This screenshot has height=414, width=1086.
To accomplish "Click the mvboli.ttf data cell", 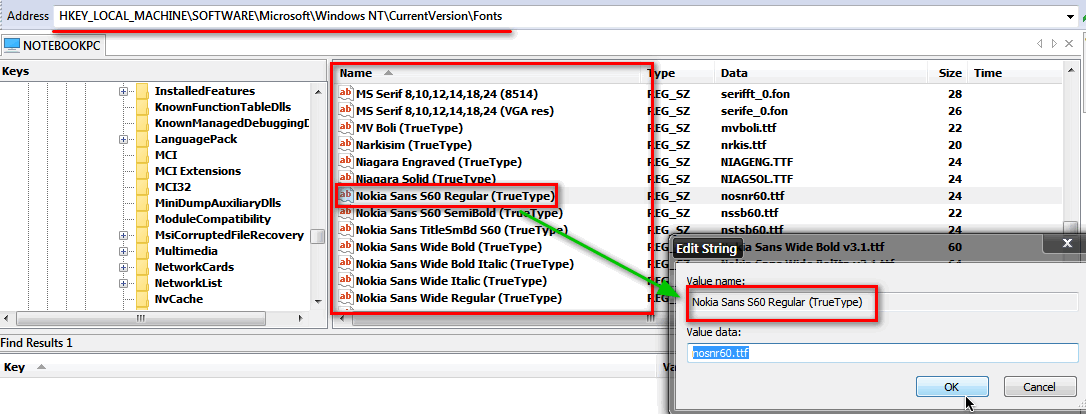I will 747,128.
